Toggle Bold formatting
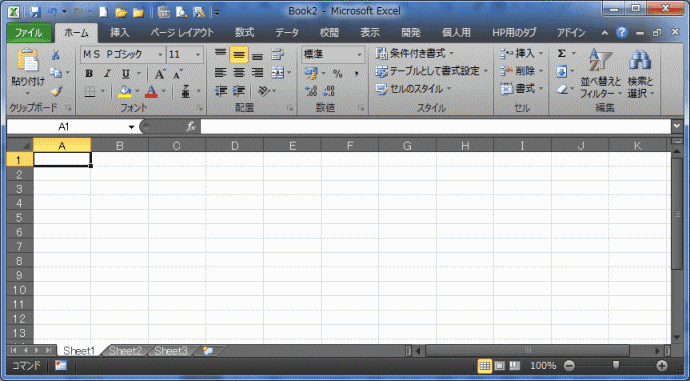 [89, 73]
